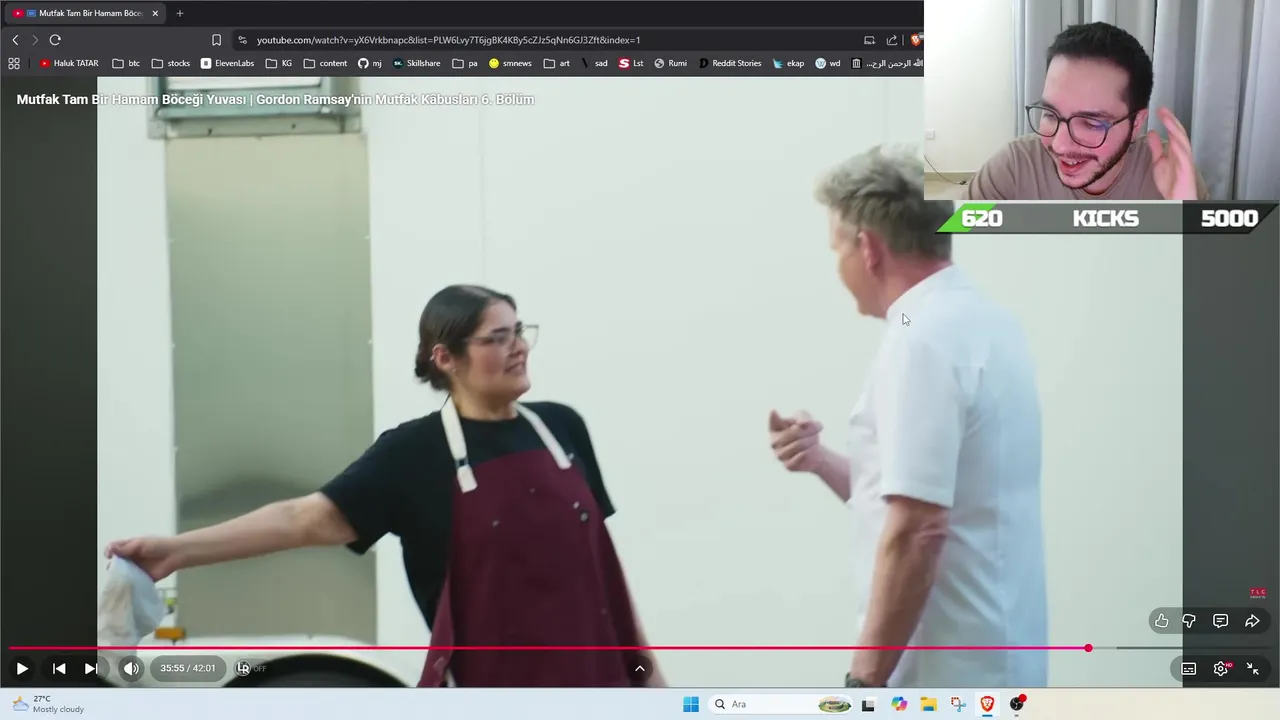Open Task View on taskbar

pyautogui.click(x=868, y=704)
